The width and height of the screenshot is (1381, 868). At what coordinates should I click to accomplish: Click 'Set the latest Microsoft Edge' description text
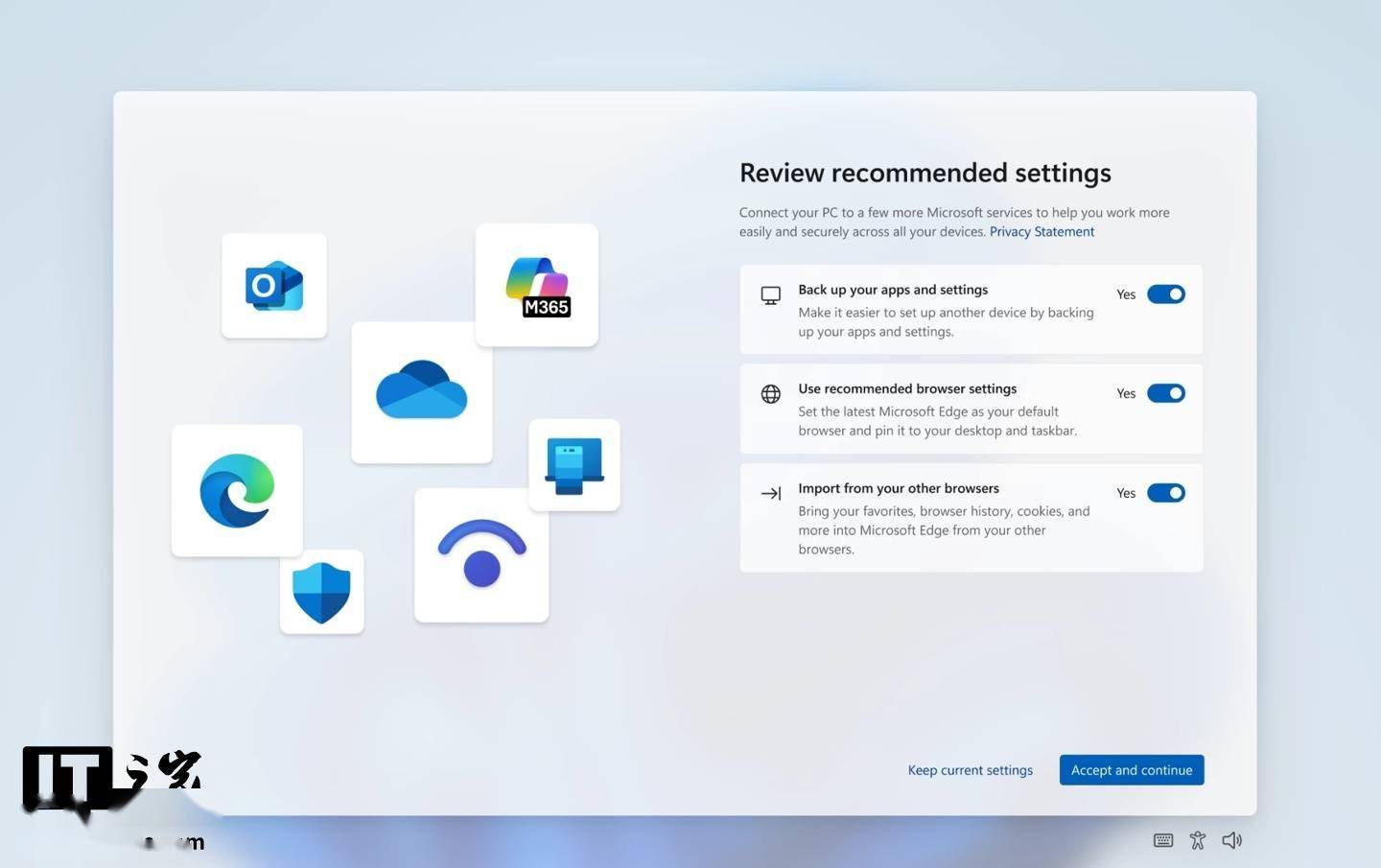(x=937, y=421)
